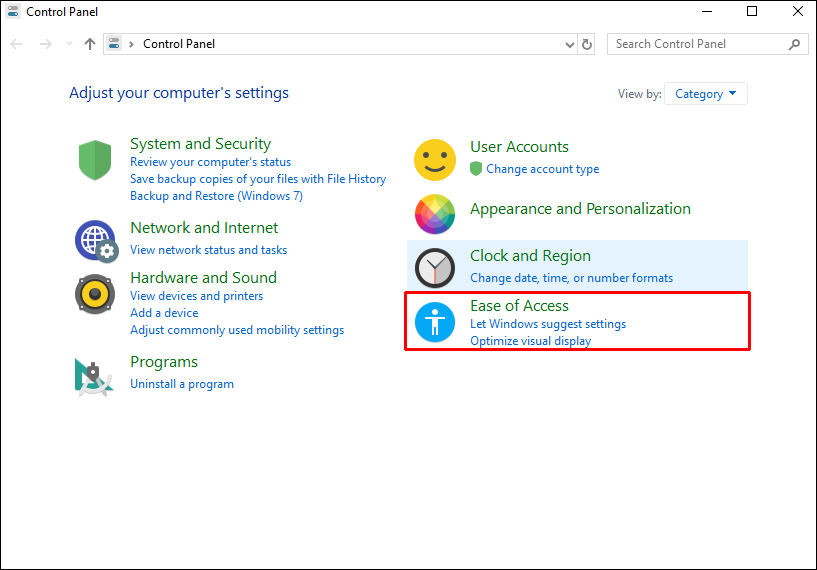This screenshot has height=570, width=817.
Task: Expand the recent locations chevron
Action: 69,44
